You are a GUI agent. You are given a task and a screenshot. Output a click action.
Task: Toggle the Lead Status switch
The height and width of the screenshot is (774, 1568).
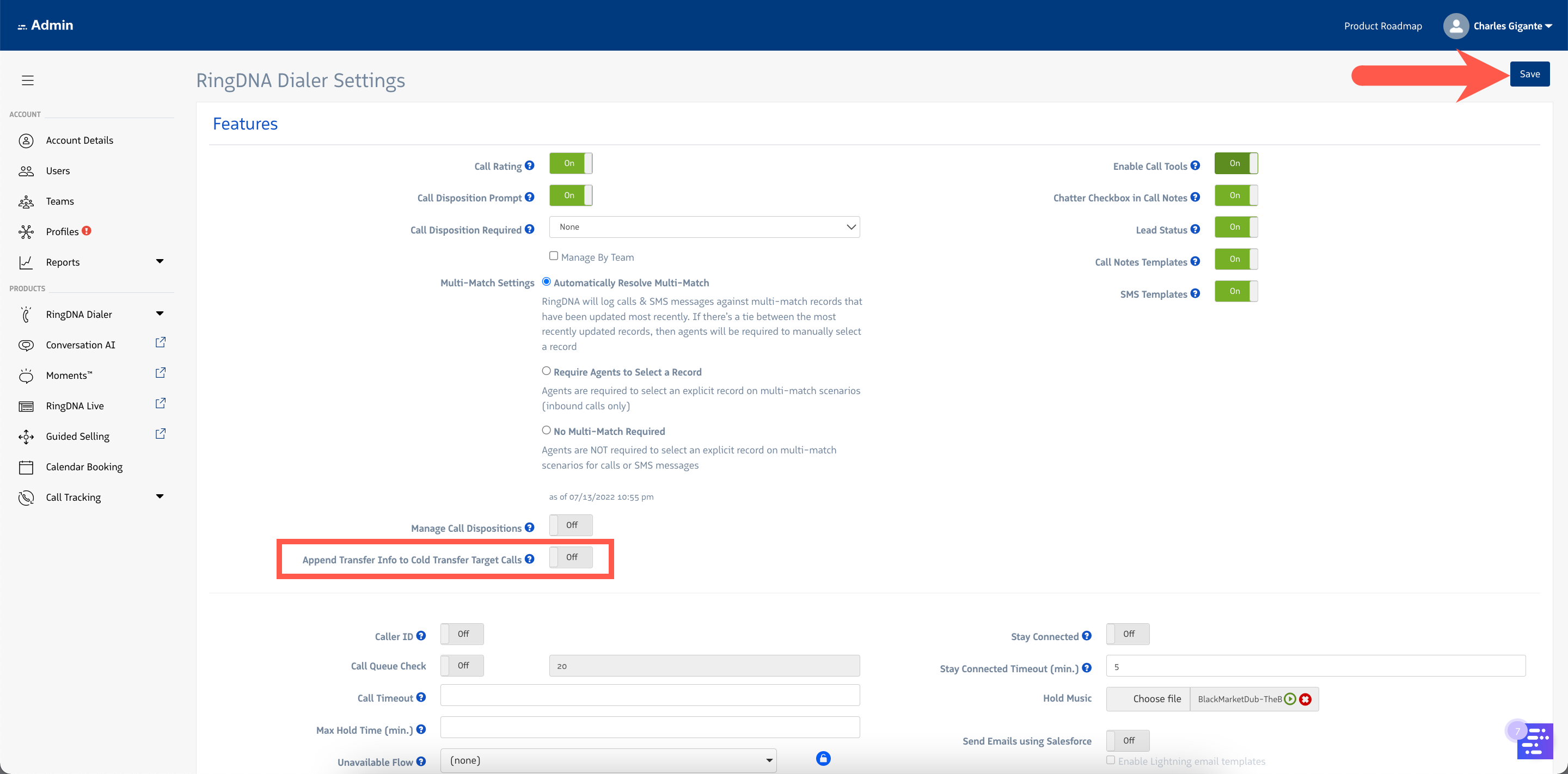[x=1236, y=227]
